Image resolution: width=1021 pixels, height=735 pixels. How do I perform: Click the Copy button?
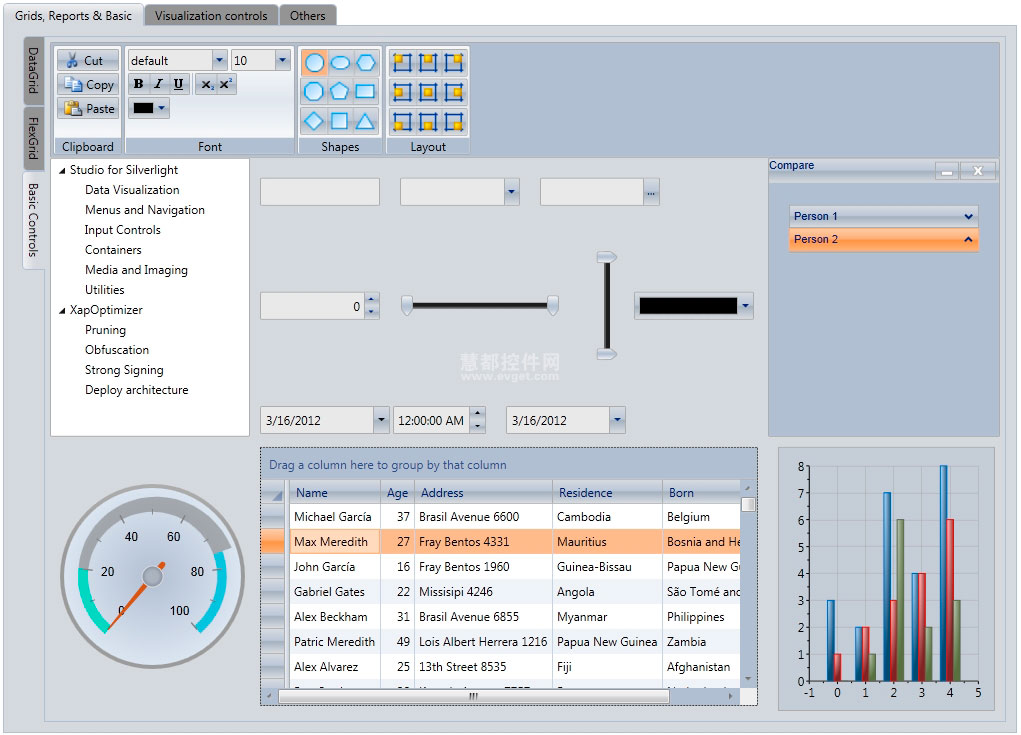(88, 85)
